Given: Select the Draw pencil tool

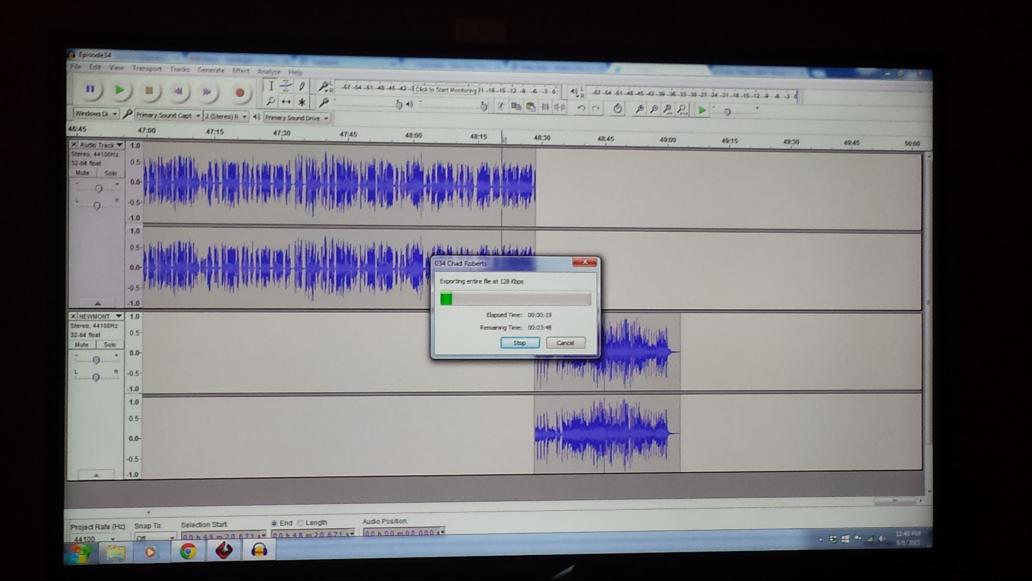Looking at the screenshot, I should click(x=301, y=86).
